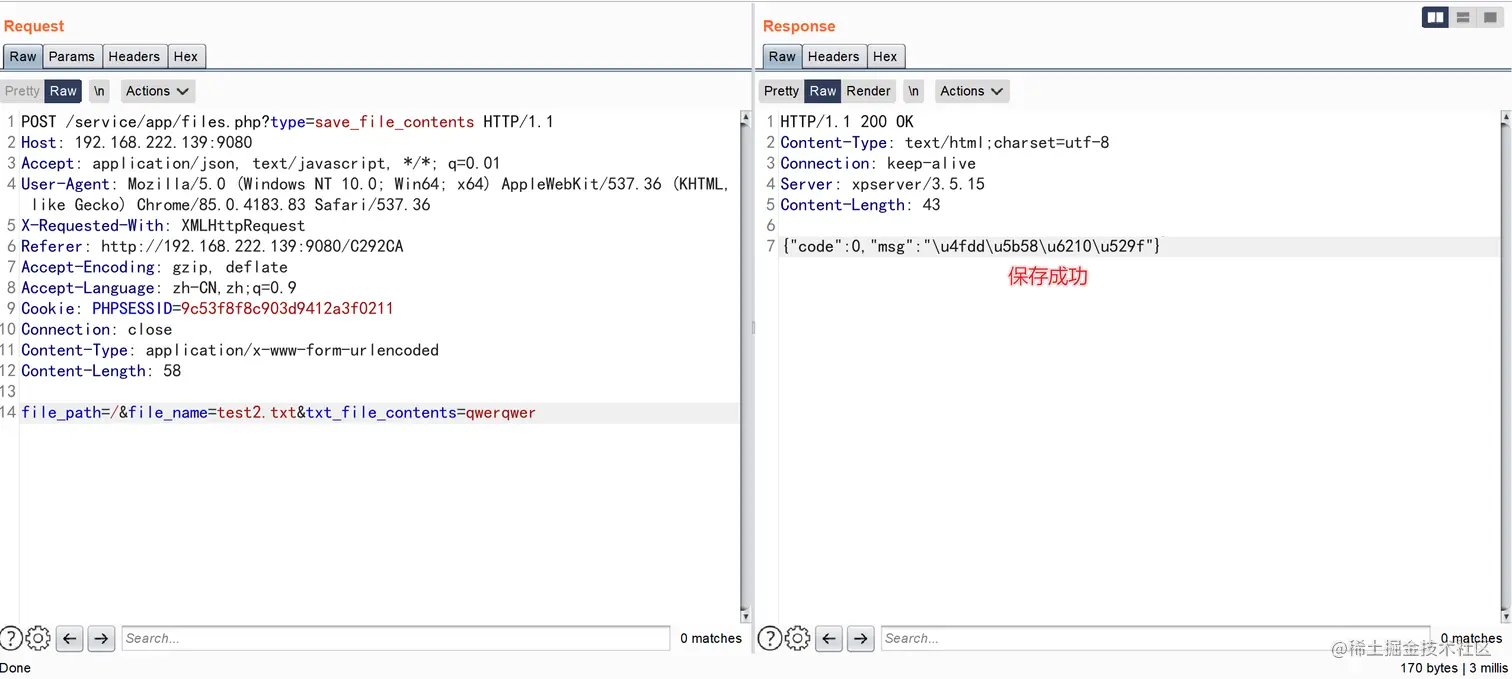Toggle \n non-printable chars in Request

point(99,91)
